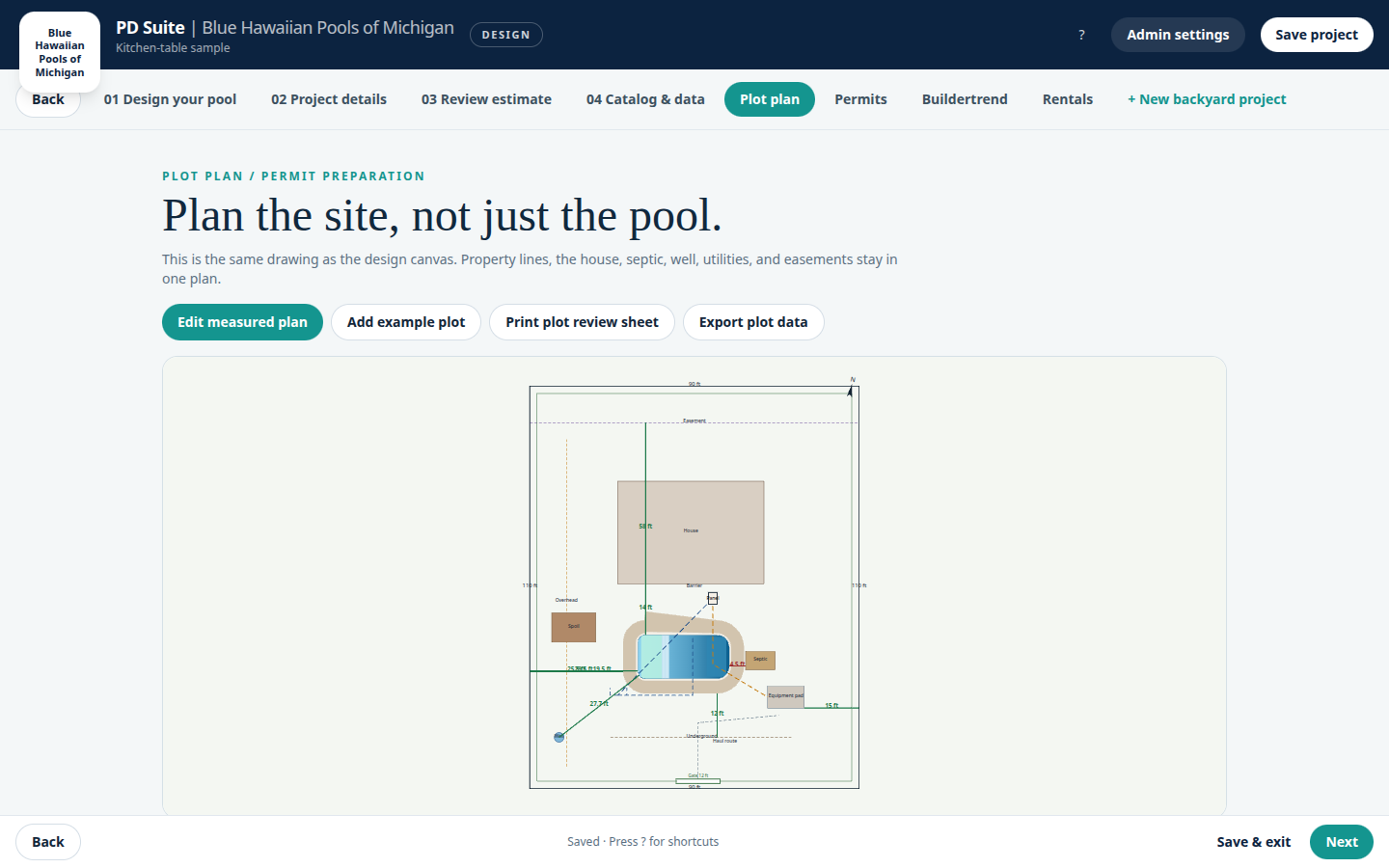Viewport: 1389px width, 868px height.
Task: Click the Easement label on the plot
Action: pyautogui.click(x=694, y=420)
